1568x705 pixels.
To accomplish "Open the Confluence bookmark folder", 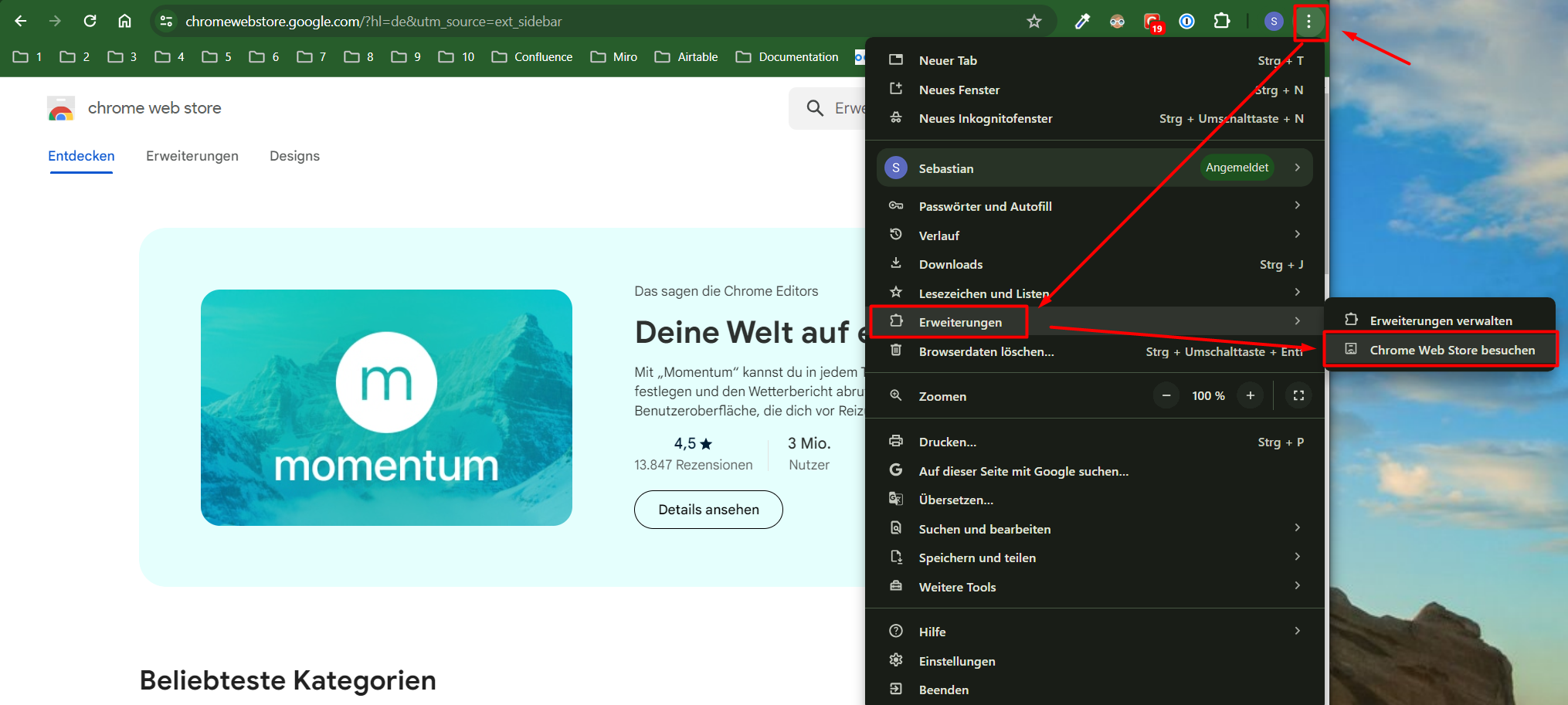I will pyautogui.click(x=532, y=57).
